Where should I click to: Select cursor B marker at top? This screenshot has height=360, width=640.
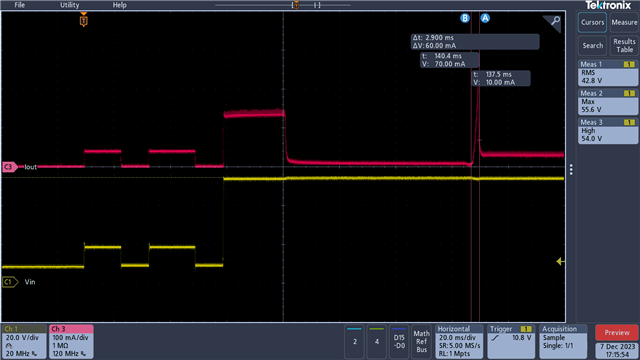tap(465, 18)
